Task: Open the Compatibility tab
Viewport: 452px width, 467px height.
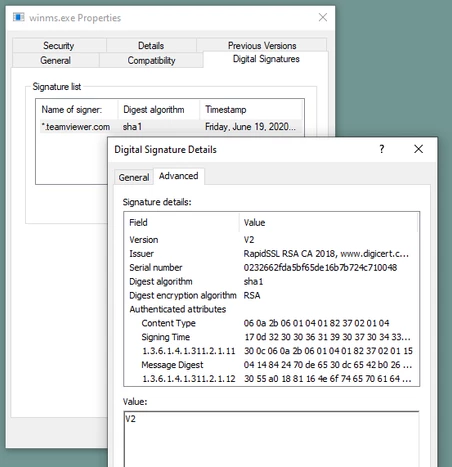Action: [x=151, y=60]
